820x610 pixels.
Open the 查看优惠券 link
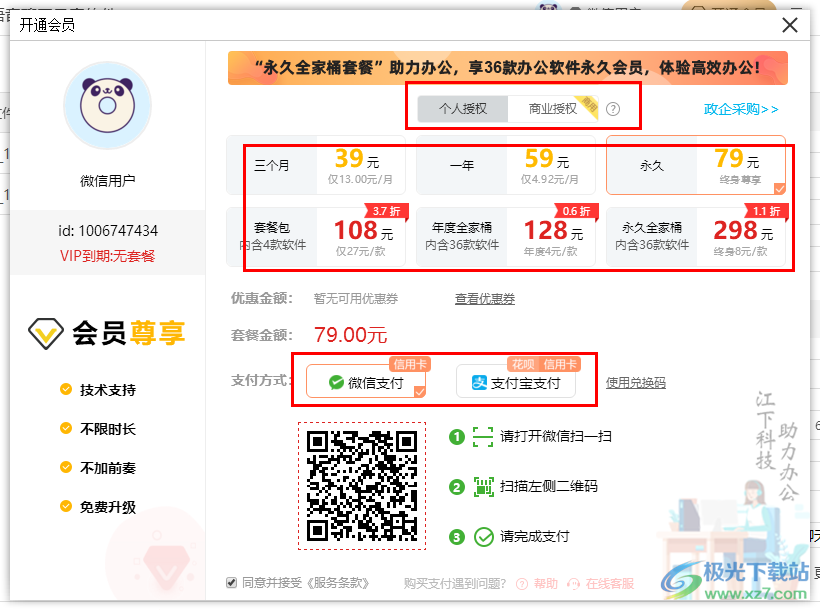(x=485, y=299)
